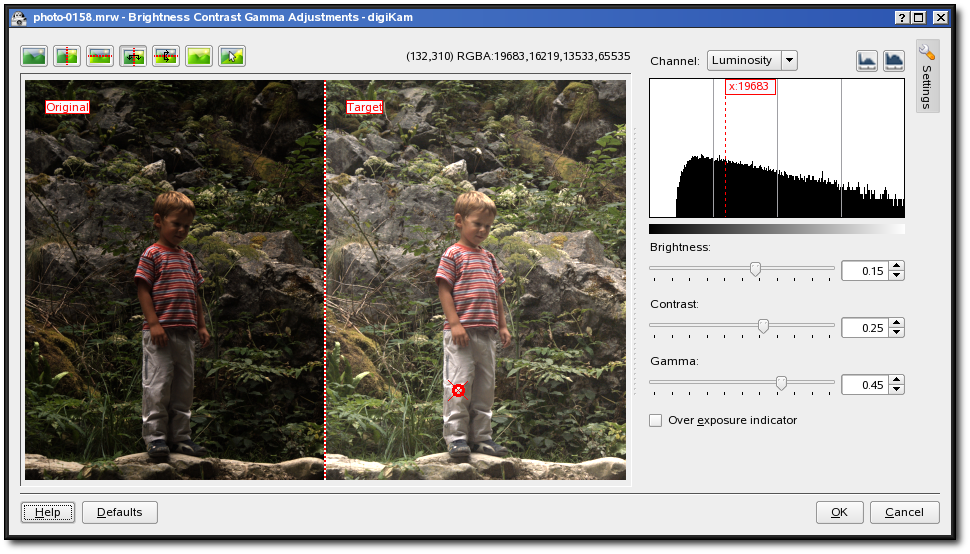Switch histogram to logarithmic scale
The image size is (970, 554).
point(894,61)
